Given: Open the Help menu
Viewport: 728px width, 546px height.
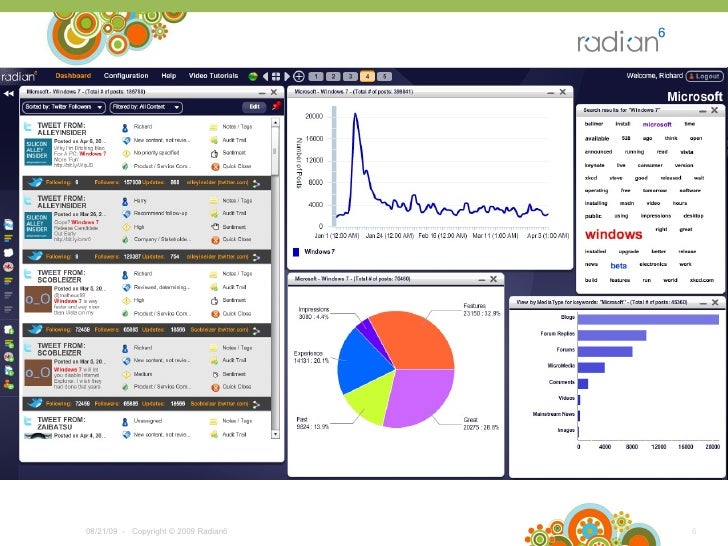Looking at the screenshot, I should [x=169, y=76].
